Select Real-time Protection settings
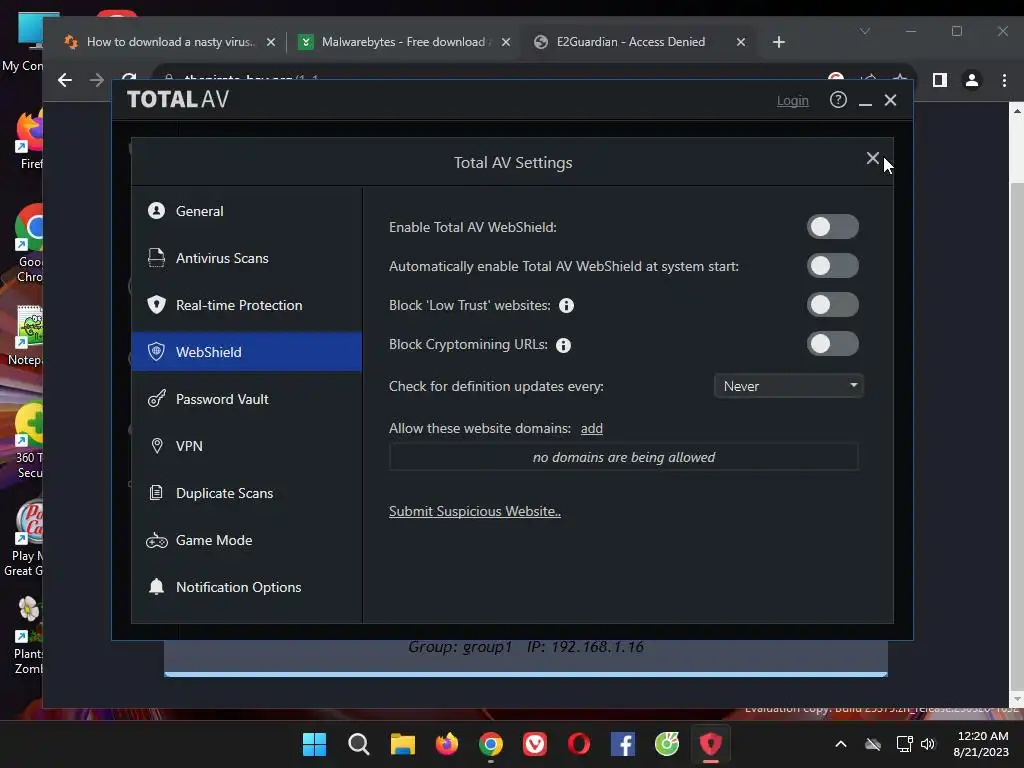Viewport: 1024px width, 768px height. tap(246, 305)
